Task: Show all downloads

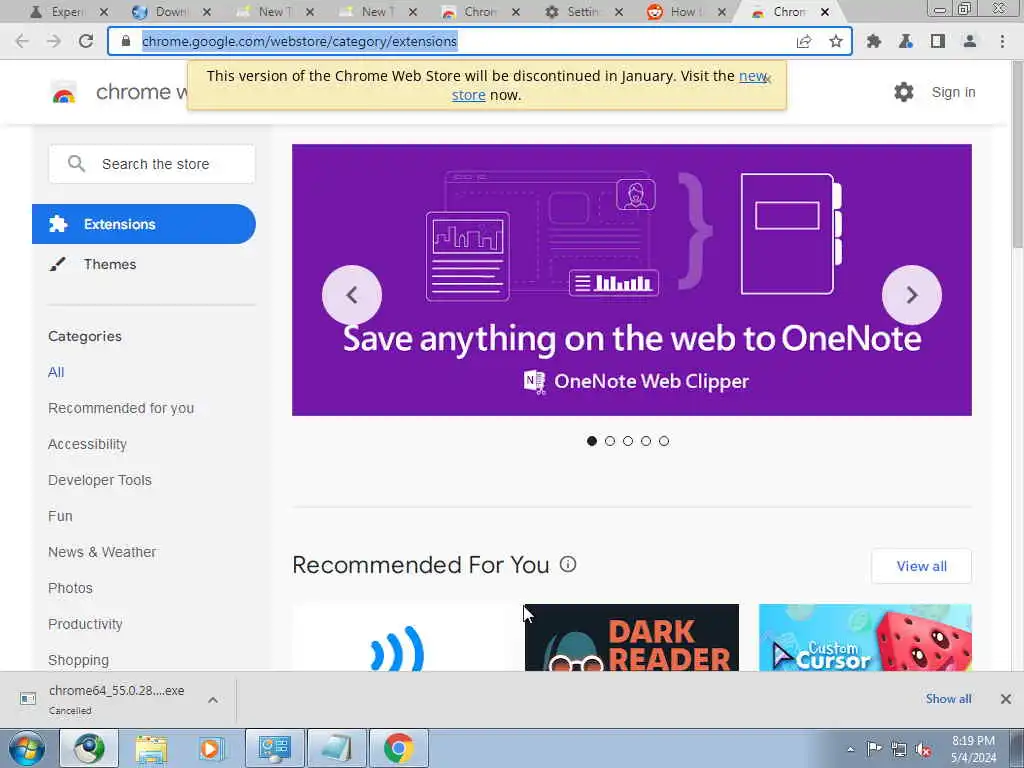Action: click(x=948, y=699)
